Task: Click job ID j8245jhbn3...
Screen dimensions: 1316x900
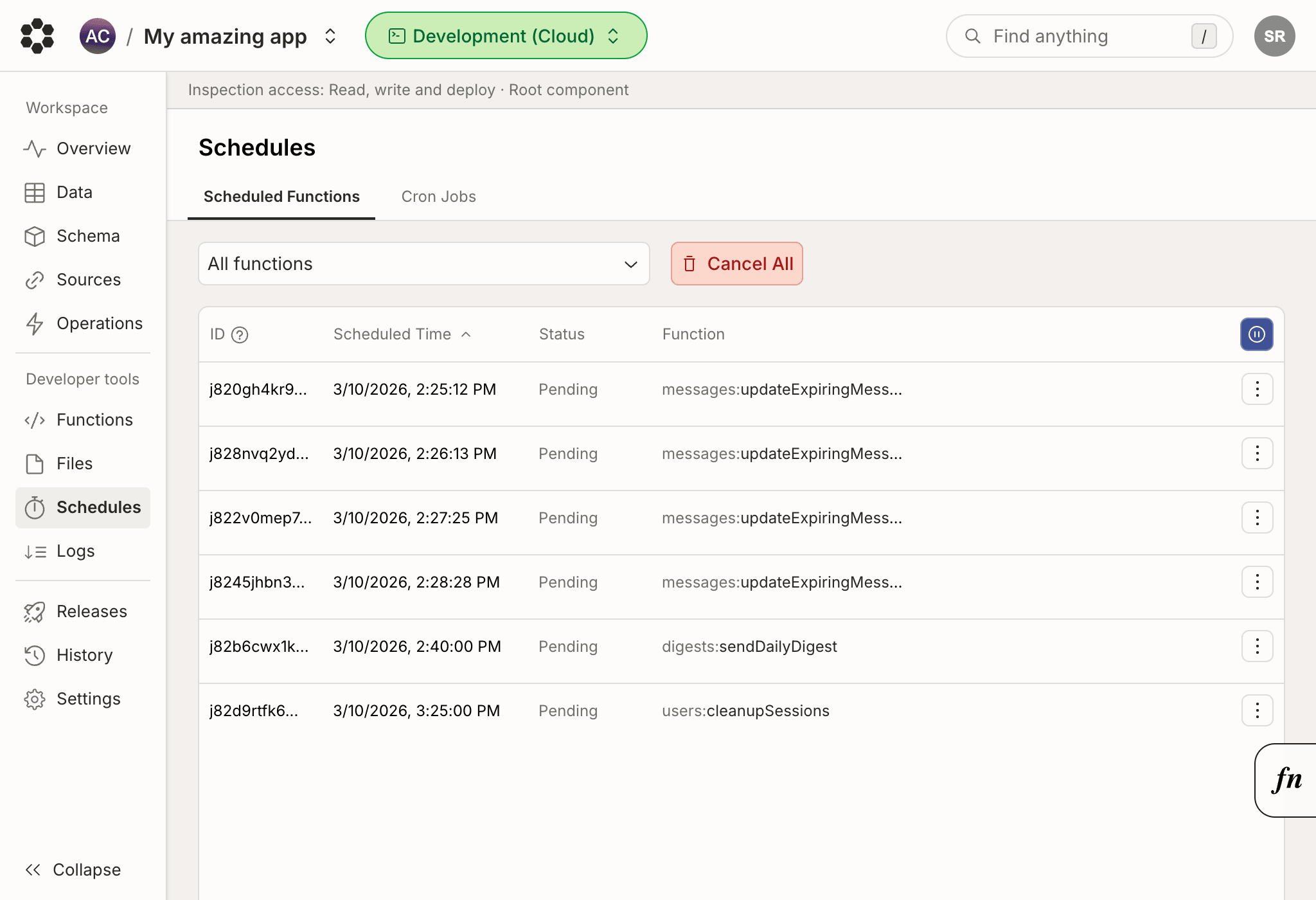Action: point(257,582)
